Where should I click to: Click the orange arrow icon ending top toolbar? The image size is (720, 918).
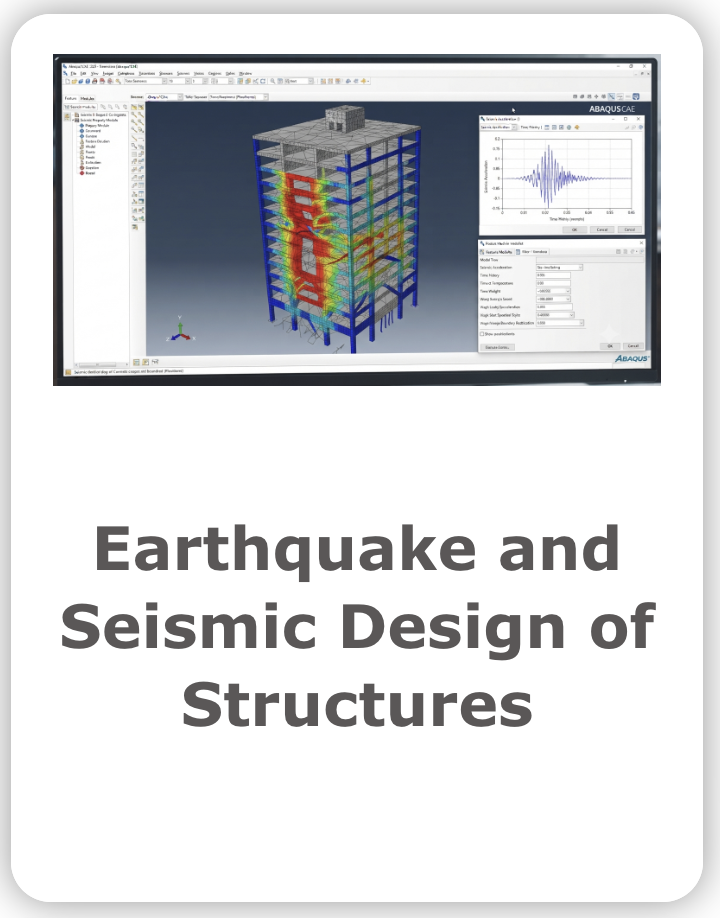(364, 81)
